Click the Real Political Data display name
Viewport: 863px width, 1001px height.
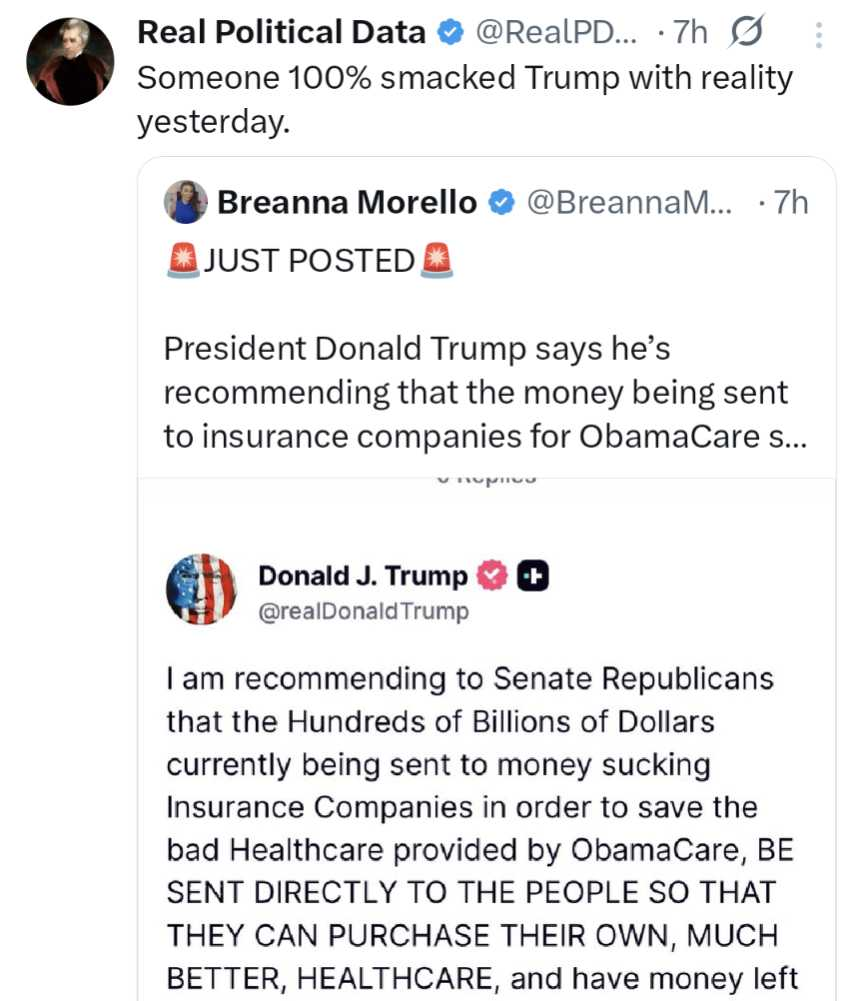point(281,33)
